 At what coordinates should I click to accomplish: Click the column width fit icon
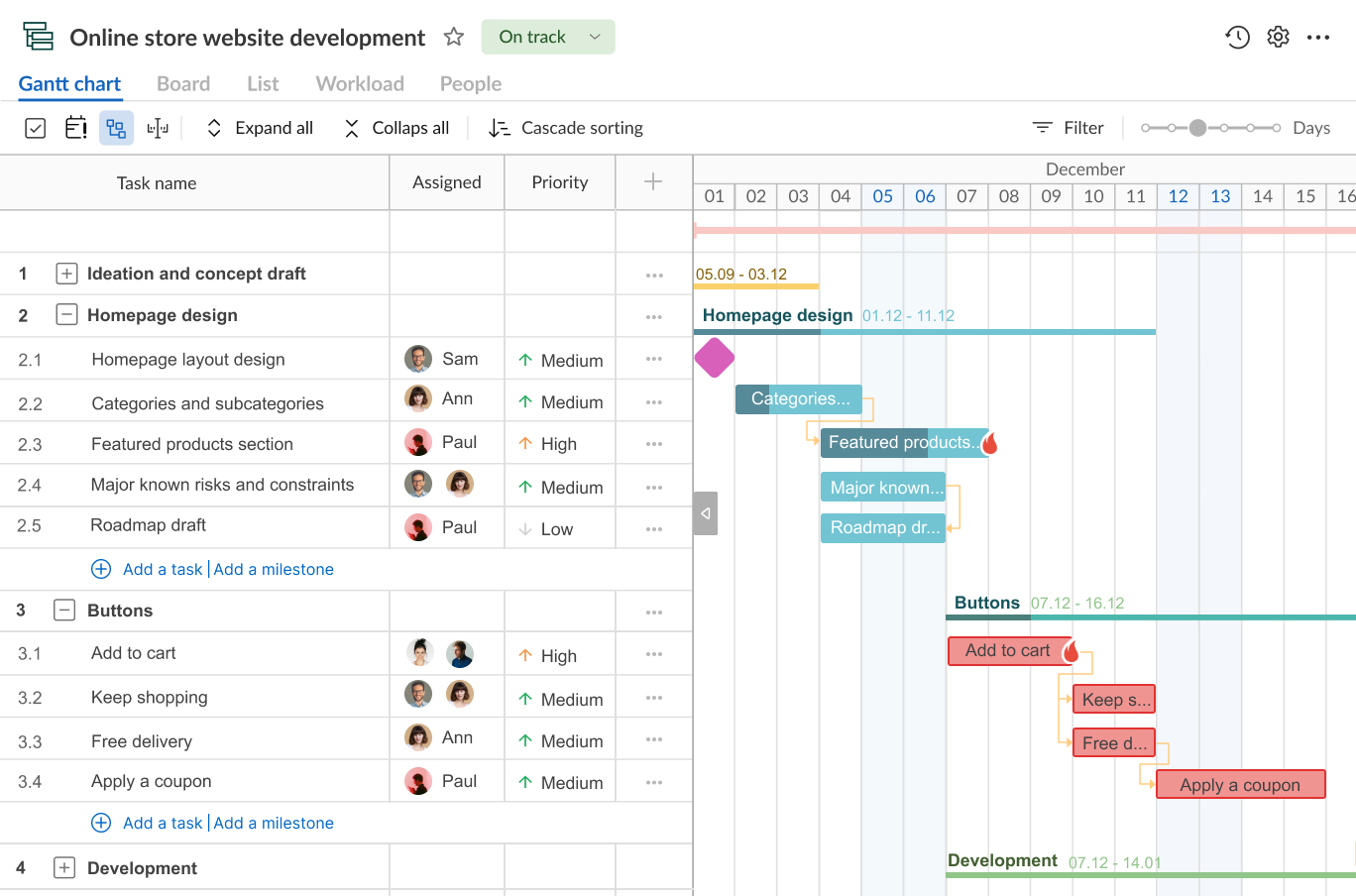pos(158,128)
